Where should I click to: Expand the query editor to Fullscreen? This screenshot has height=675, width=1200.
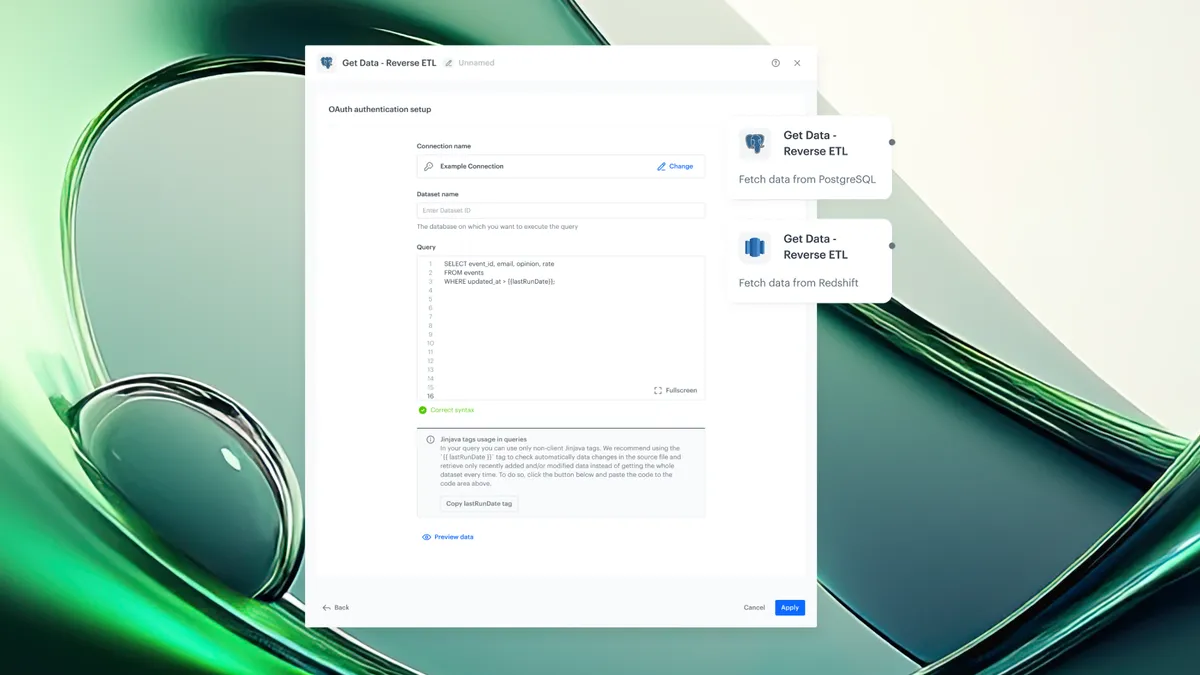[x=675, y=390]
